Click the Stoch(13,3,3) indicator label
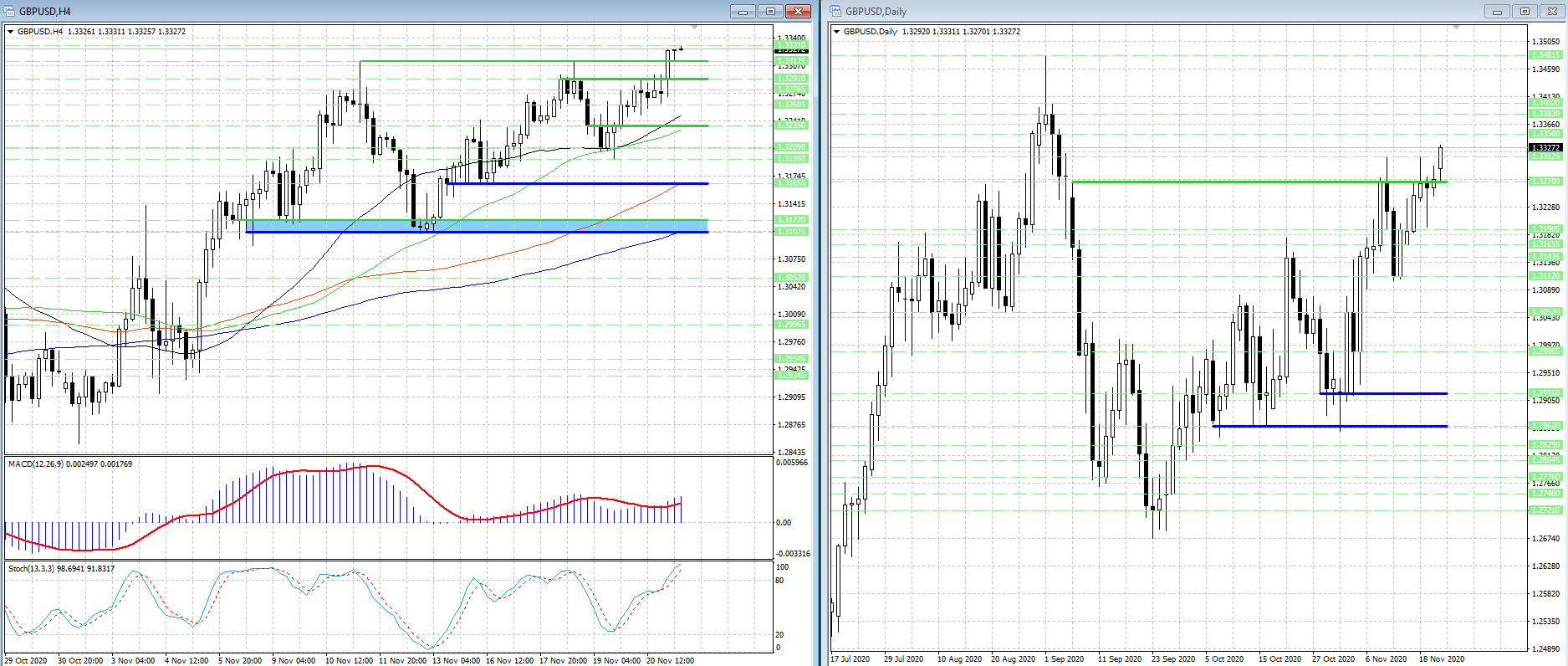 (61, 568)
